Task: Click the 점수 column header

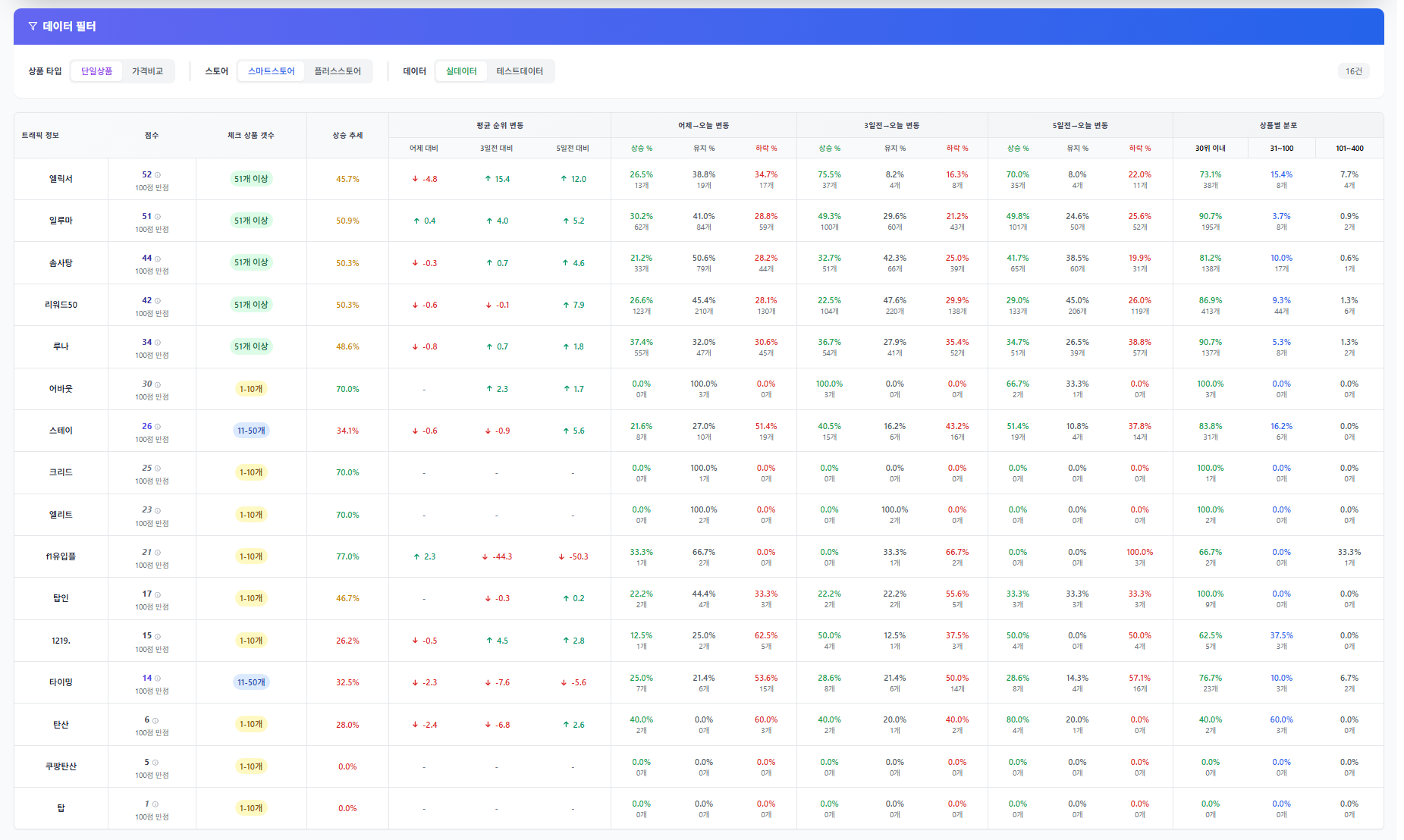Action: (x=152, y=136)
